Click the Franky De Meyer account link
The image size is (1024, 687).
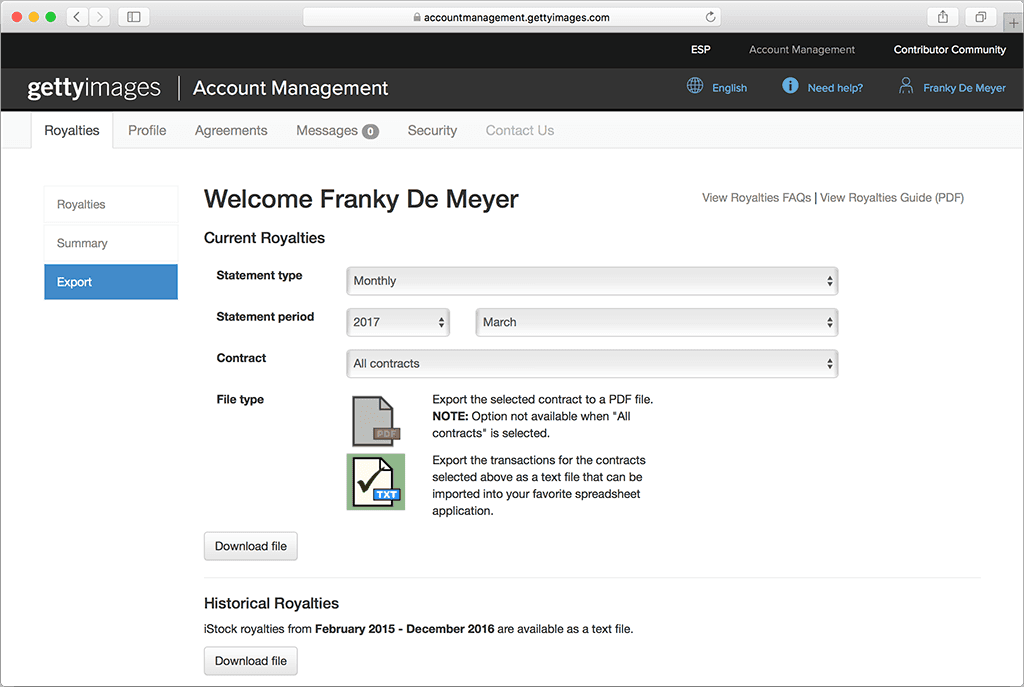coord(965,88)
